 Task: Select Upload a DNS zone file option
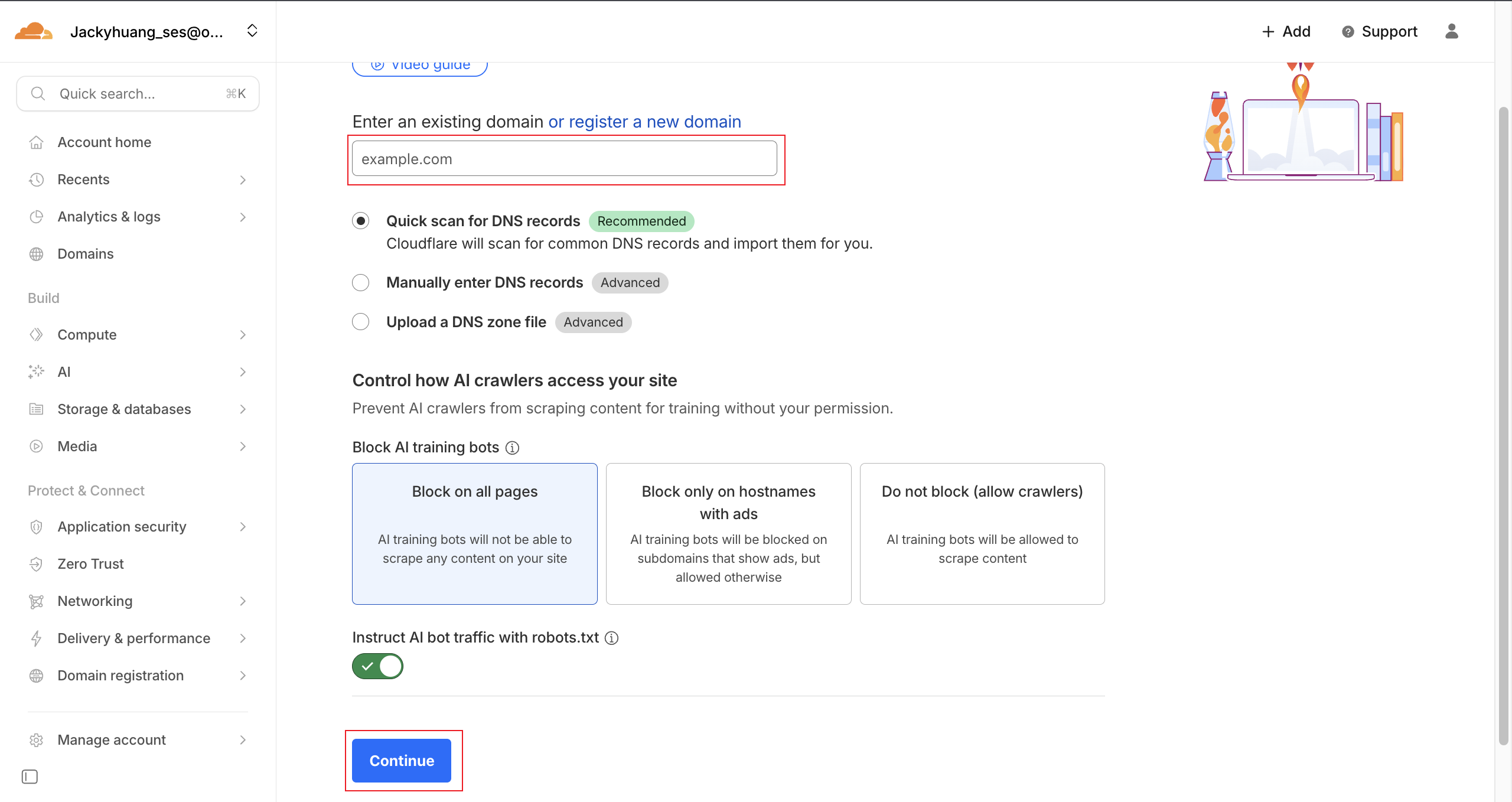[x=361, y=322]
